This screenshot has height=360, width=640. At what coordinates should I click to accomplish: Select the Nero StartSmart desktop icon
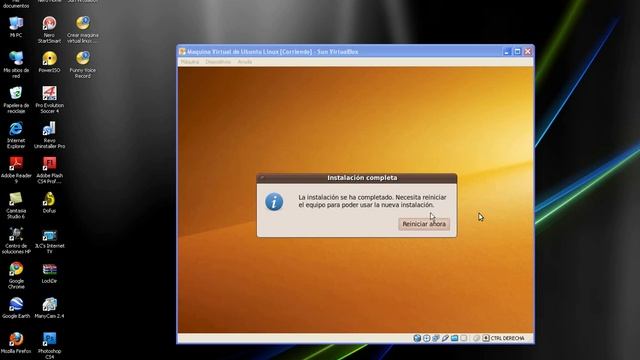tap(49, 29)
